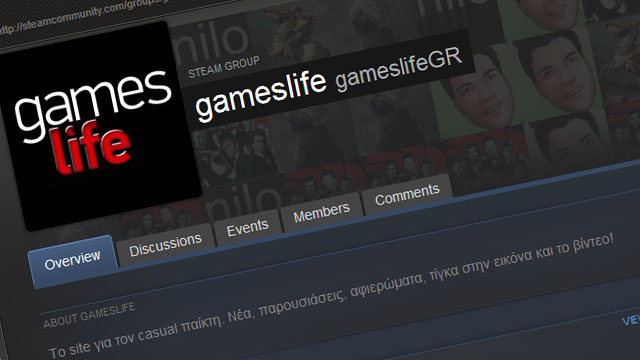Screen dimensions: 640x360
Task: Select the face thumbnail with green background
Action: 478,92
